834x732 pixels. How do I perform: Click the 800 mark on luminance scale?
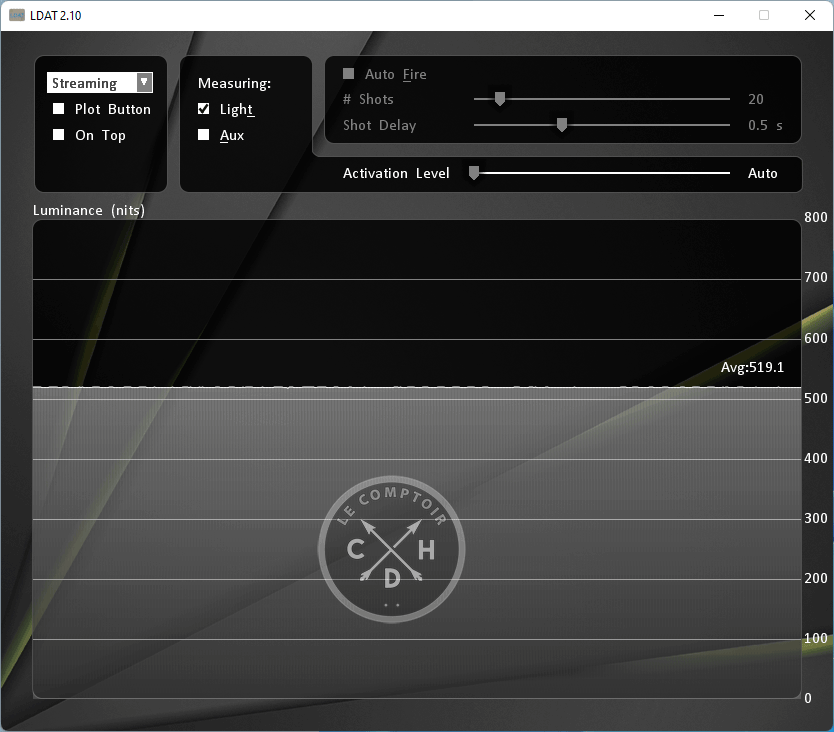(x=815, y=218)
